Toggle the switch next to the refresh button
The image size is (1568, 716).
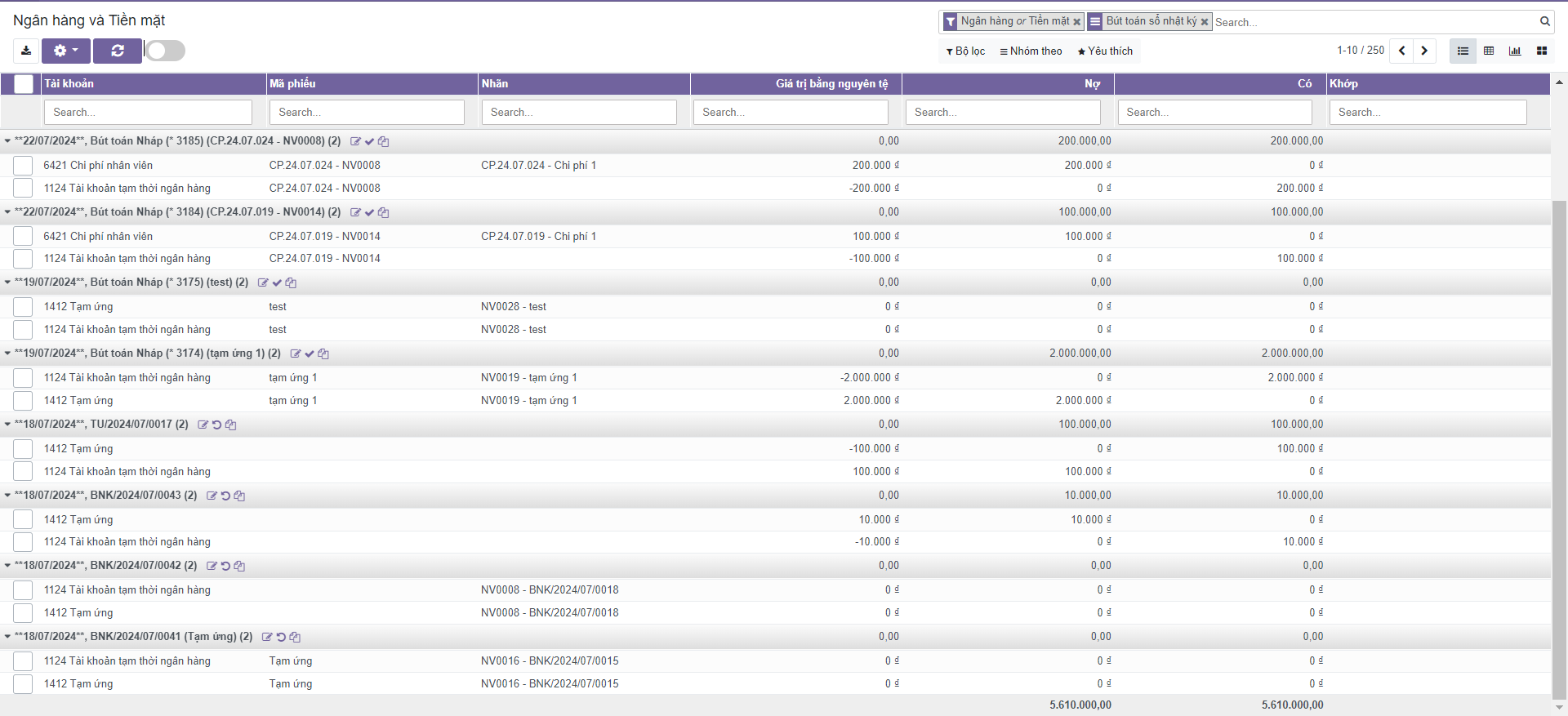click(166, 51)
